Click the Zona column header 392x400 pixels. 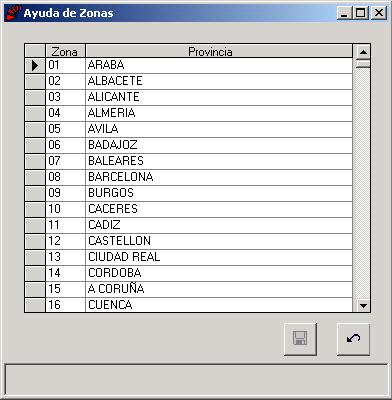[x=65, y=51]
